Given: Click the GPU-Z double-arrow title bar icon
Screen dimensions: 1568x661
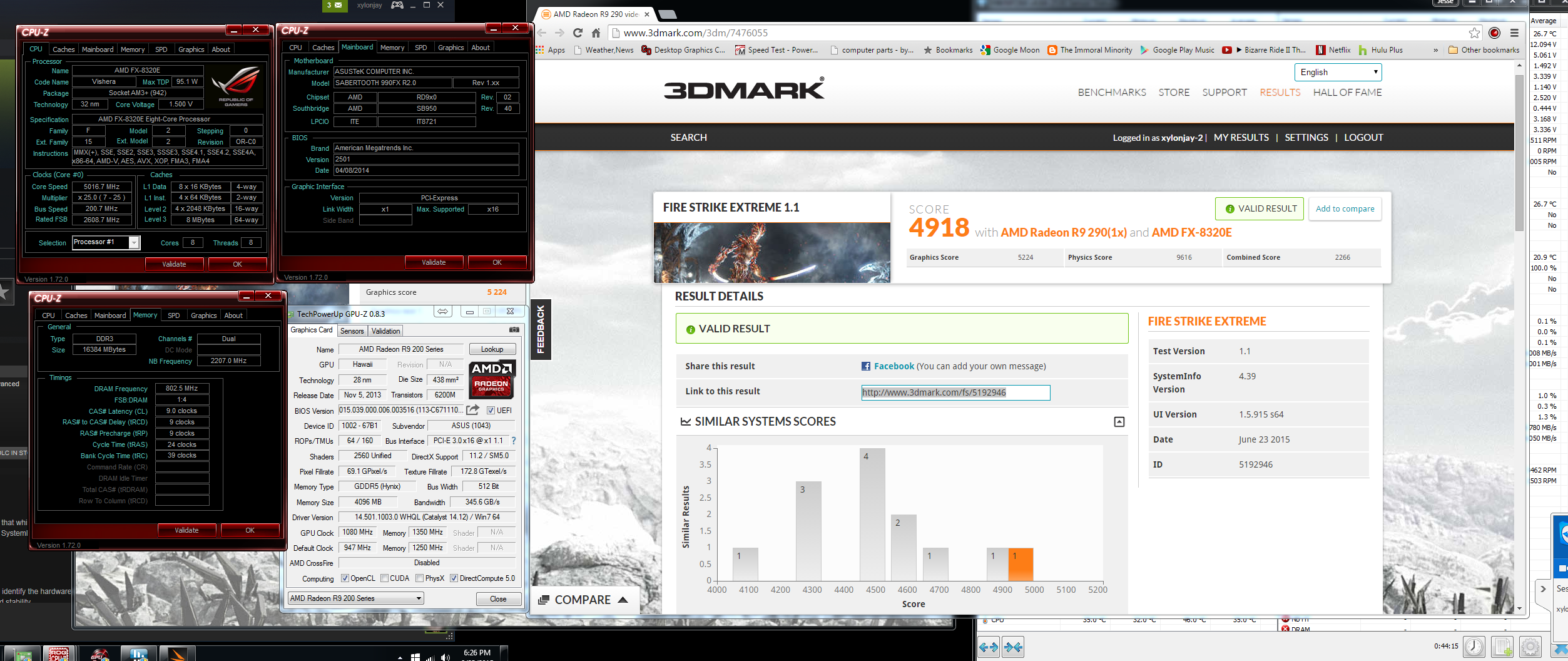Looking at the screenshot, I should pyautogui.click(x=443, y=312).
